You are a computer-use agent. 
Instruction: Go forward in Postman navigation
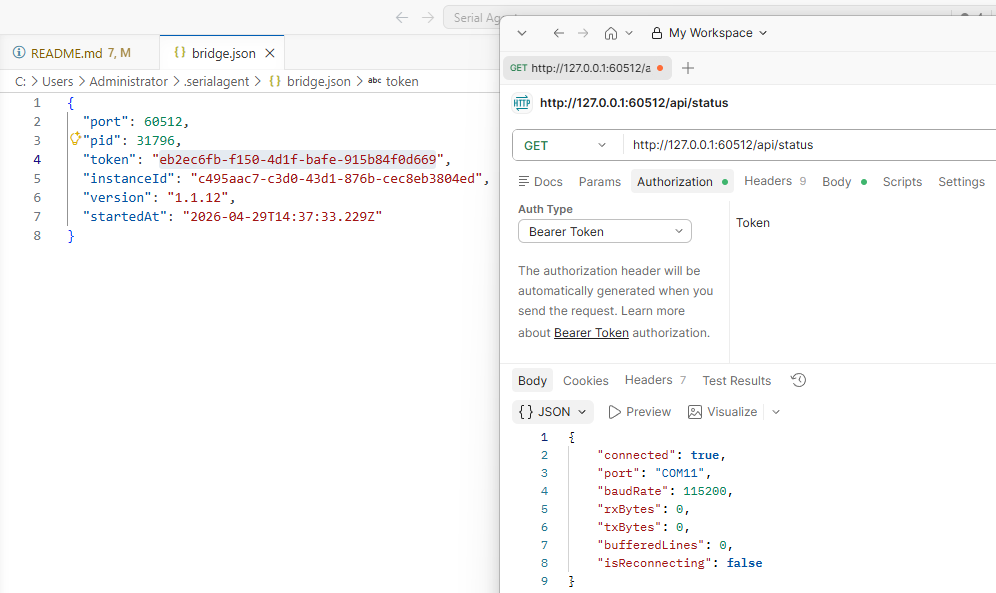583,33
